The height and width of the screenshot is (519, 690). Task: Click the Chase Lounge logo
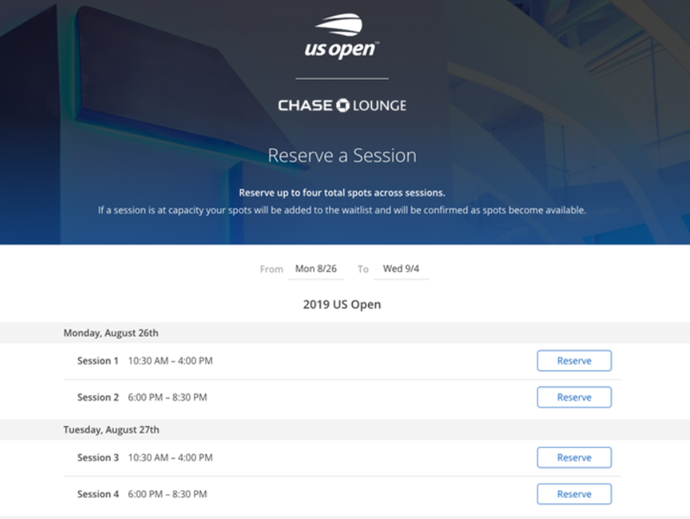pos(342,106)
